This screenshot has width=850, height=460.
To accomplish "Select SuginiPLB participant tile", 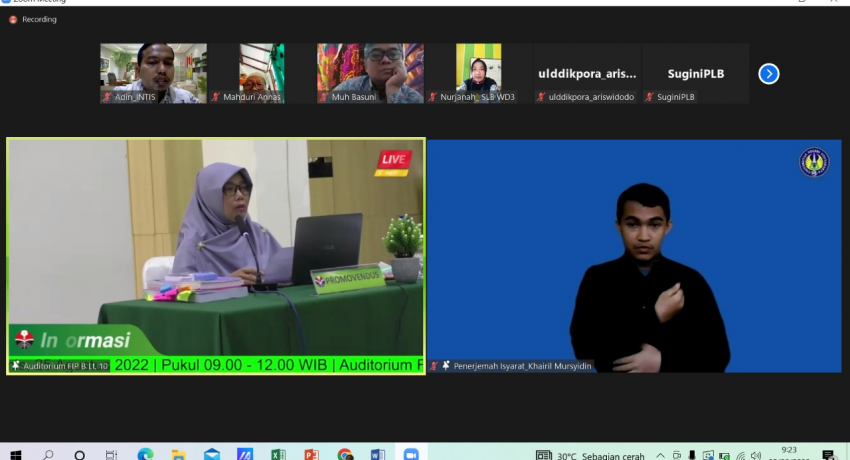I will [x=696, y=73].
